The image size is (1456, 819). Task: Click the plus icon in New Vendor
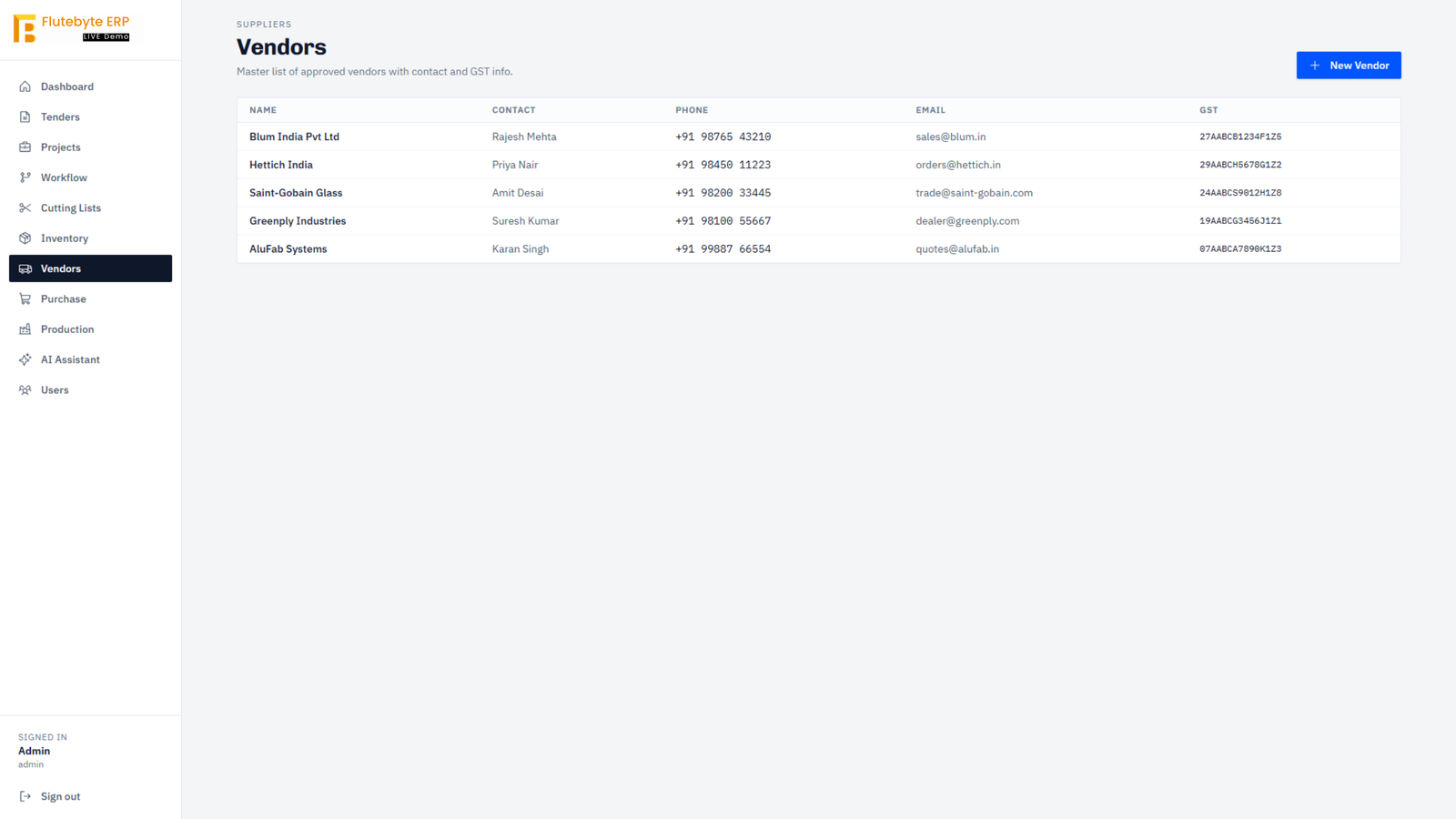coord(1315,66)
